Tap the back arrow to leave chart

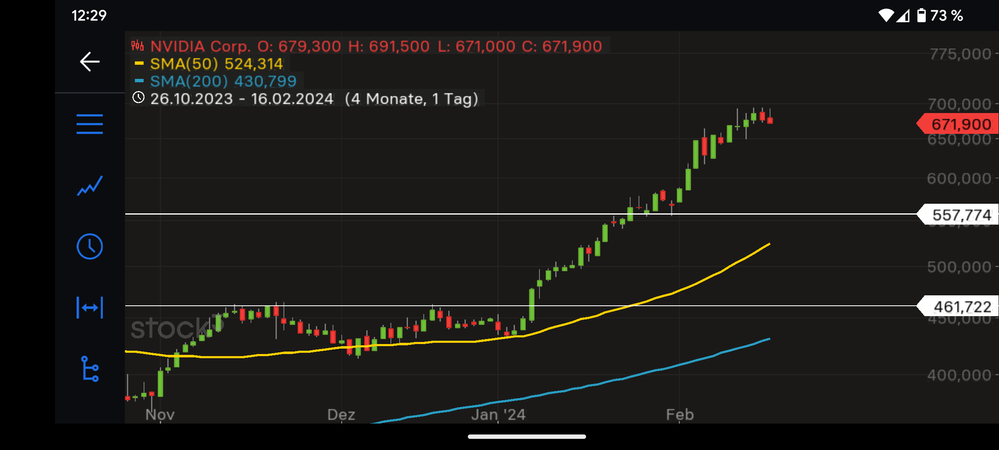pos(90,62)
